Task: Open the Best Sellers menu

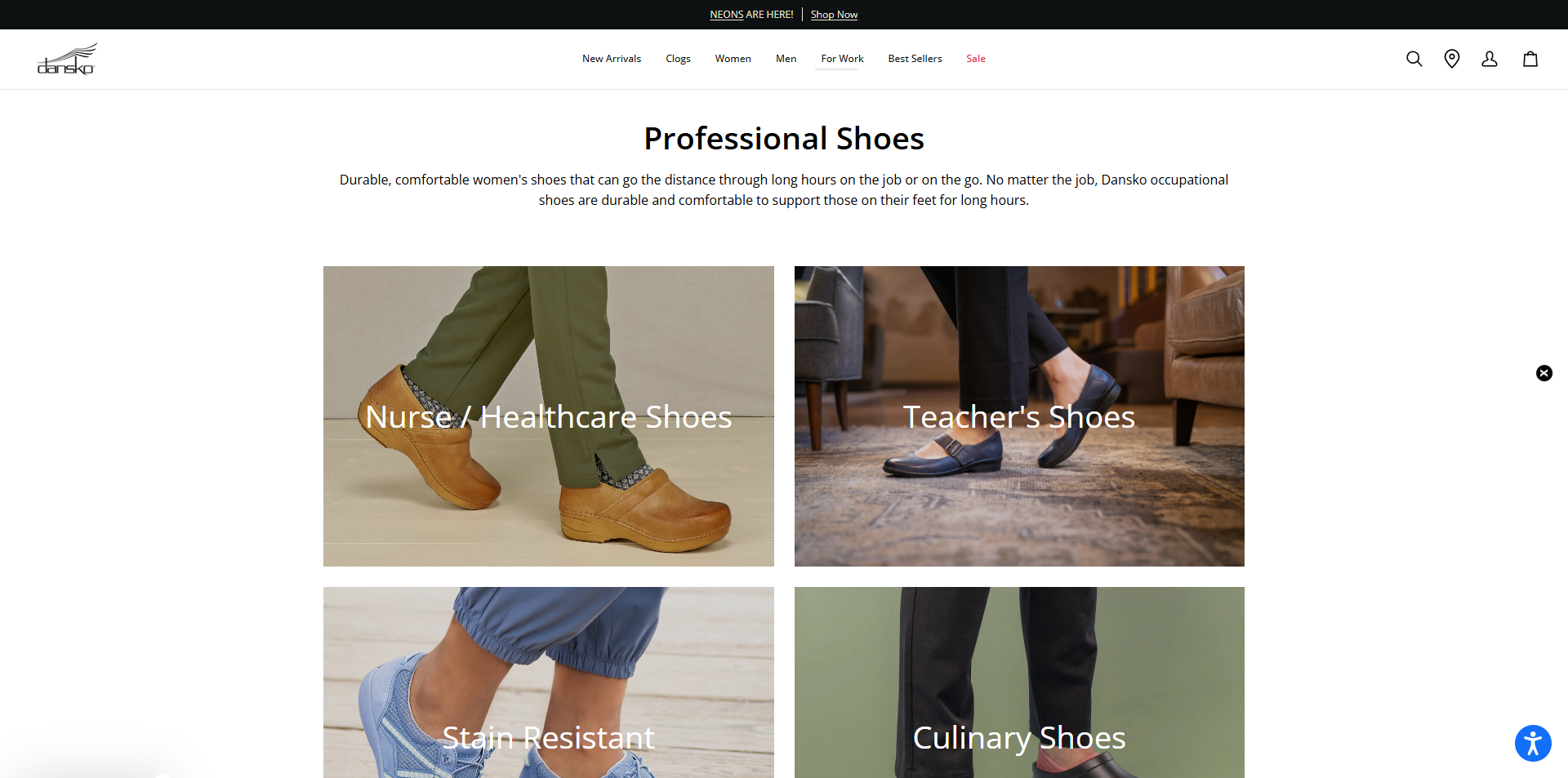Action: click(x=915, y=58)
